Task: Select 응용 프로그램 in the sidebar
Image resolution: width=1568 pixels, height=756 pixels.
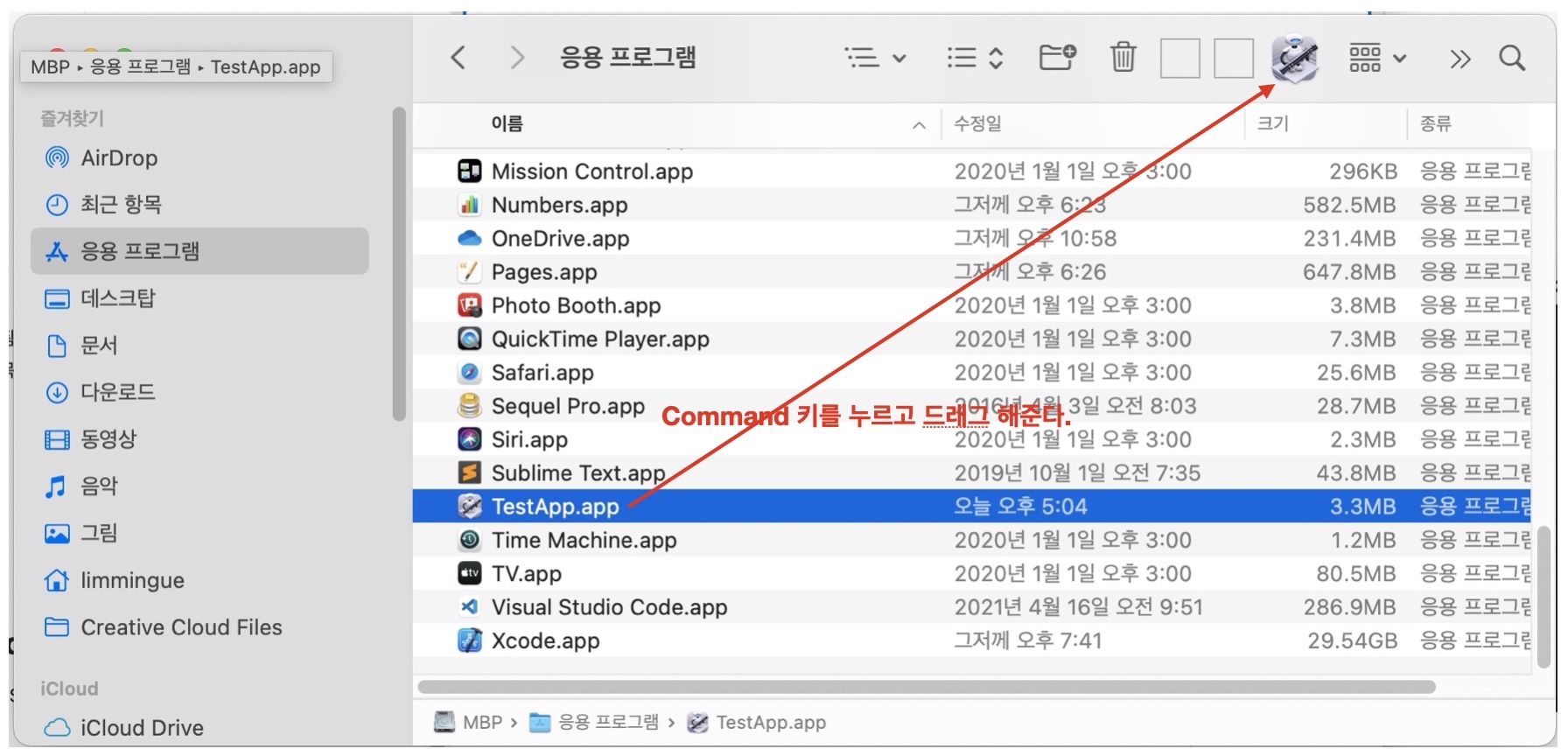Action: [x=199, y=251]
